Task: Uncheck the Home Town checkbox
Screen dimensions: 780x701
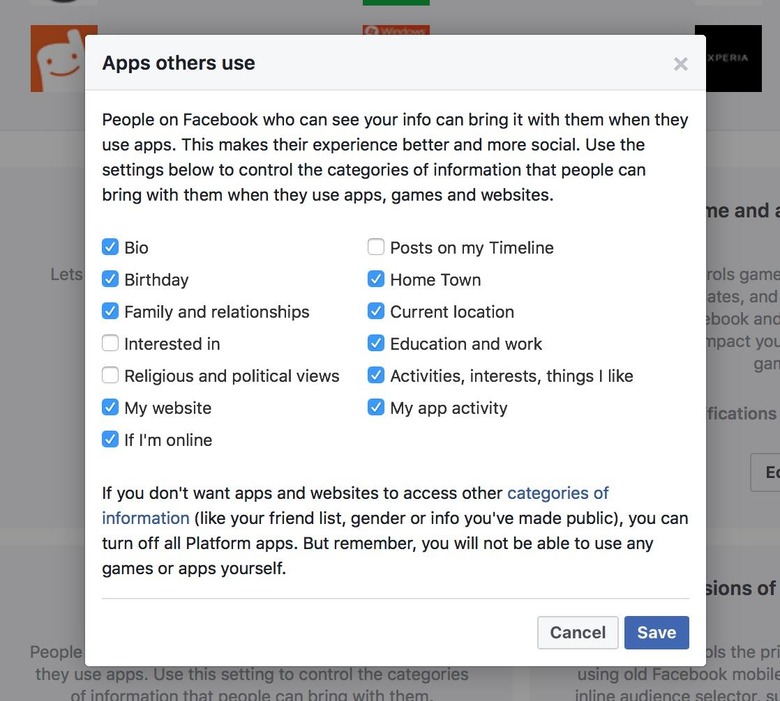Action: [x=376, y=280]
